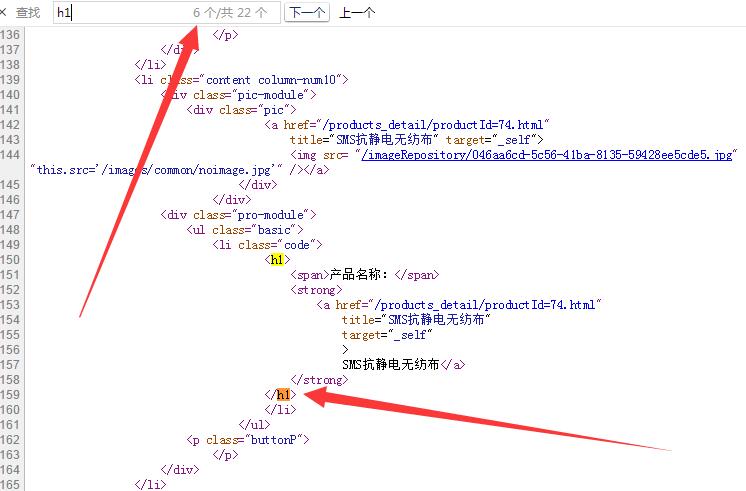Image resolution: width=746 pixels, height=491 pixels.
Task: Click href on line 153
Action: (468, 304)
